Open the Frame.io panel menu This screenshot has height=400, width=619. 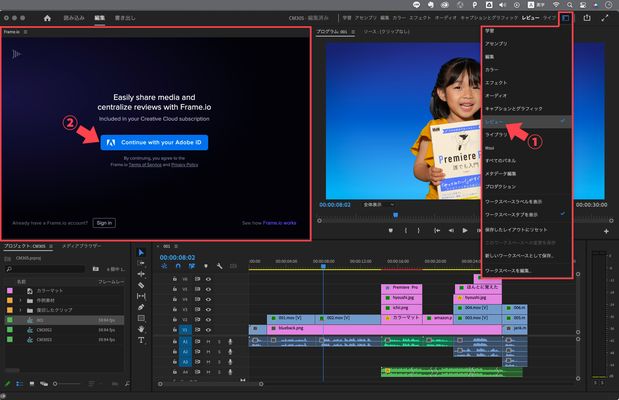click(26, 32)
